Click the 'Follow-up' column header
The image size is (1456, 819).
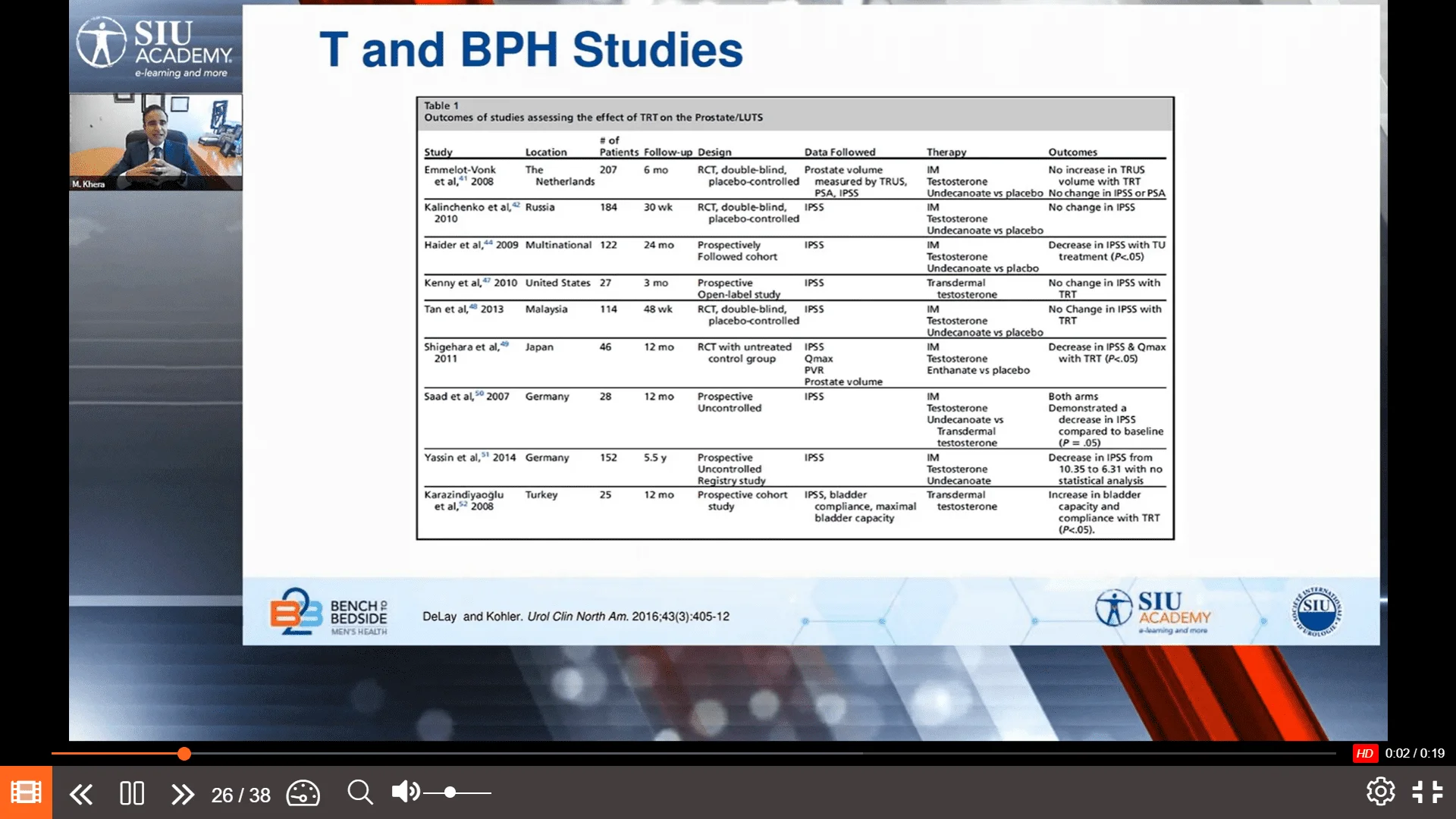(x=667, y=152)
